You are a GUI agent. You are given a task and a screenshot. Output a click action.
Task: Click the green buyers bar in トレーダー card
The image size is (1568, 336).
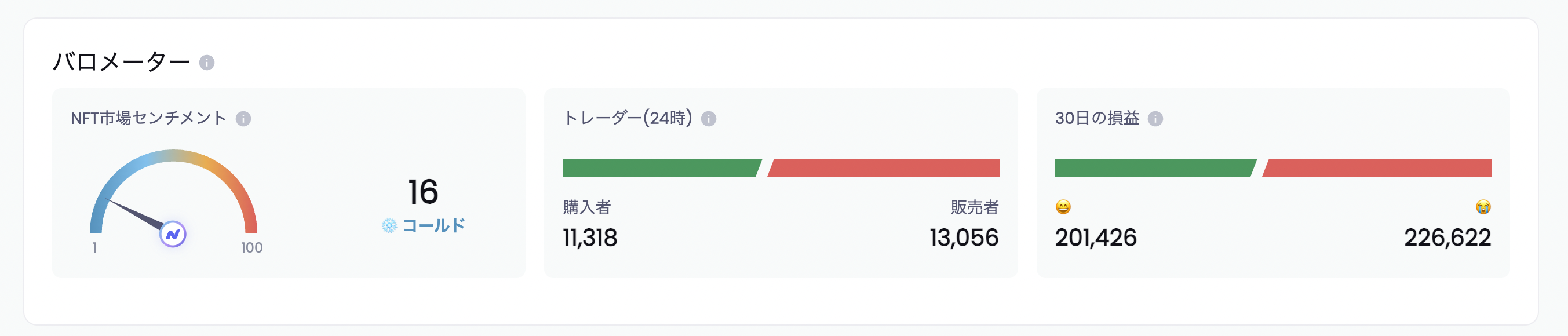(662, 168)
